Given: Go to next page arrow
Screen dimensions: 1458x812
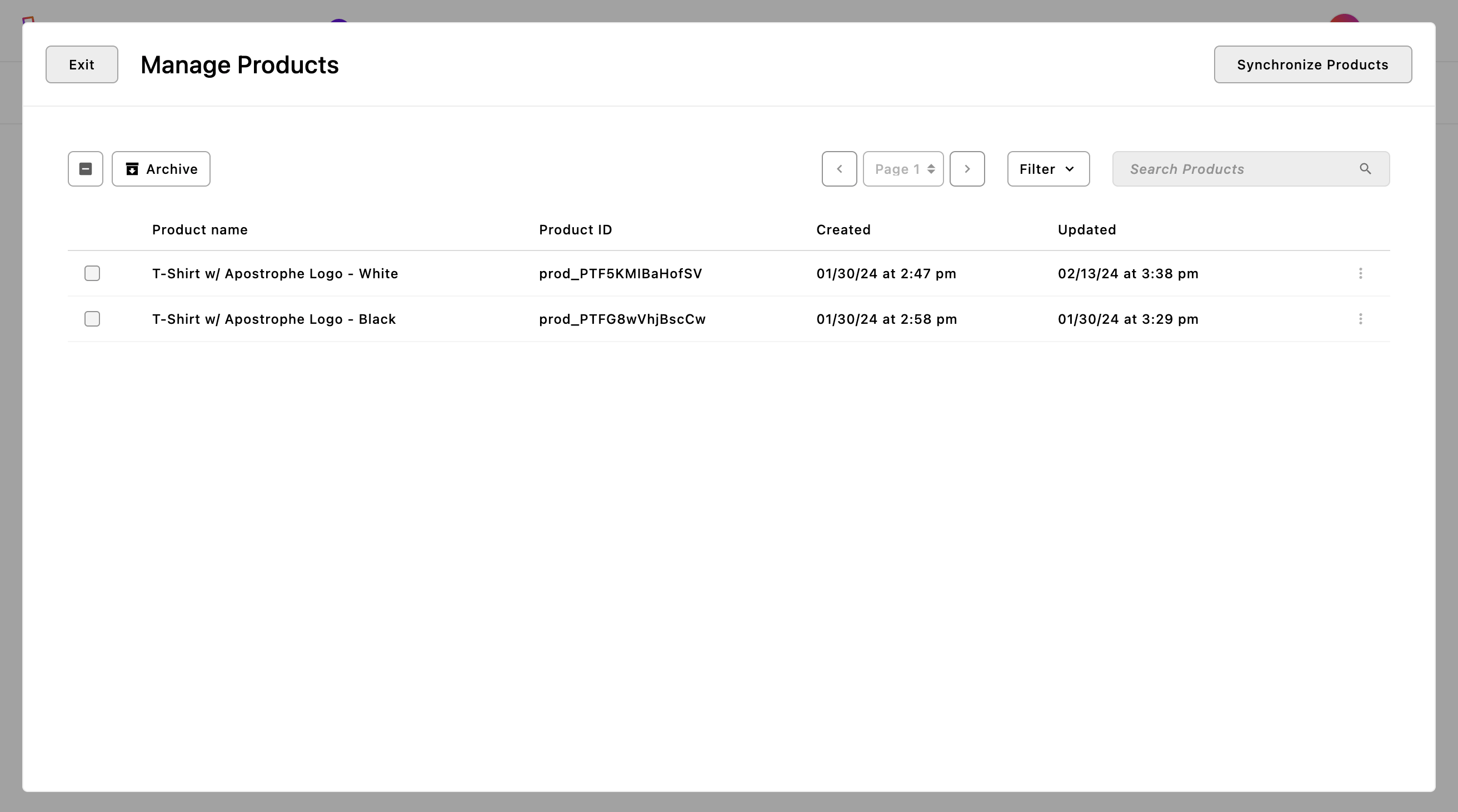Looking at the screenshot, I should (967, 169).
